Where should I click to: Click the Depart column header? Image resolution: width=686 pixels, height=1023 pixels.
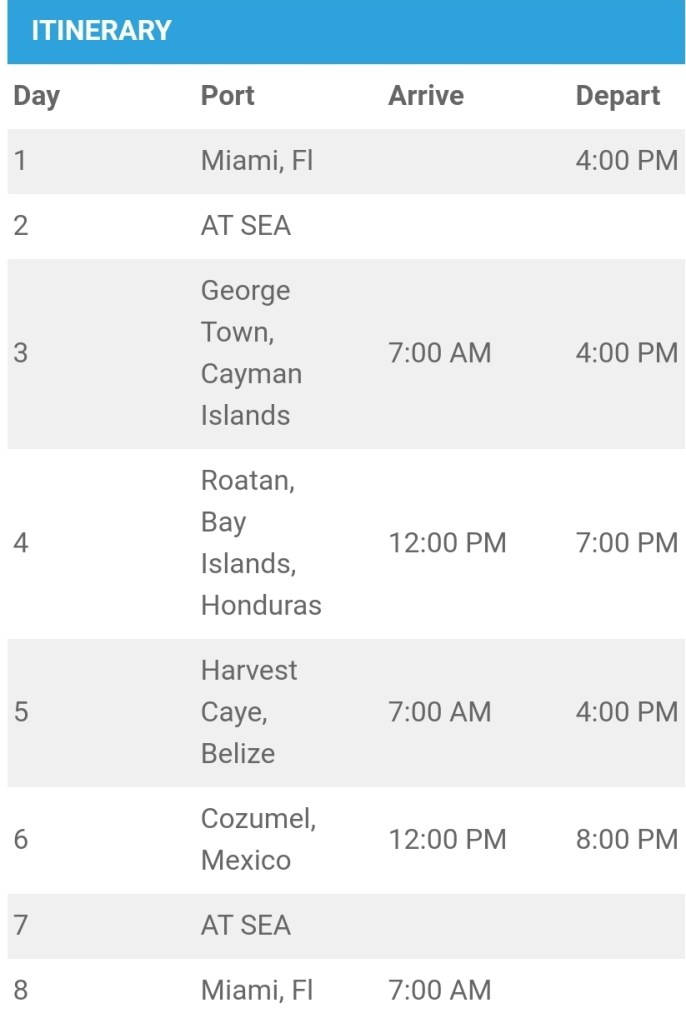pos(617,96)
